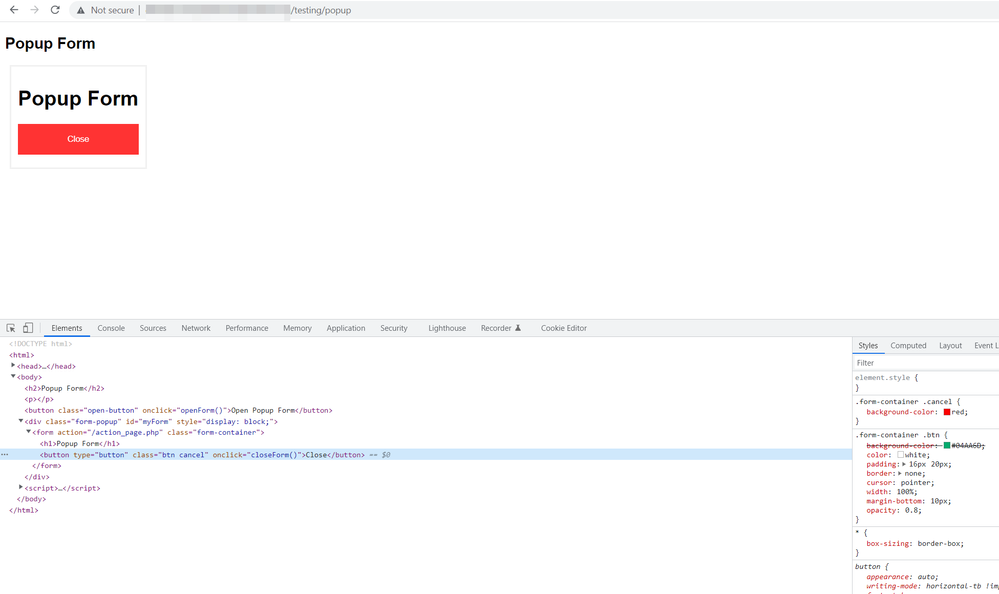Toggle the device toolbar icon

[28, 328]
